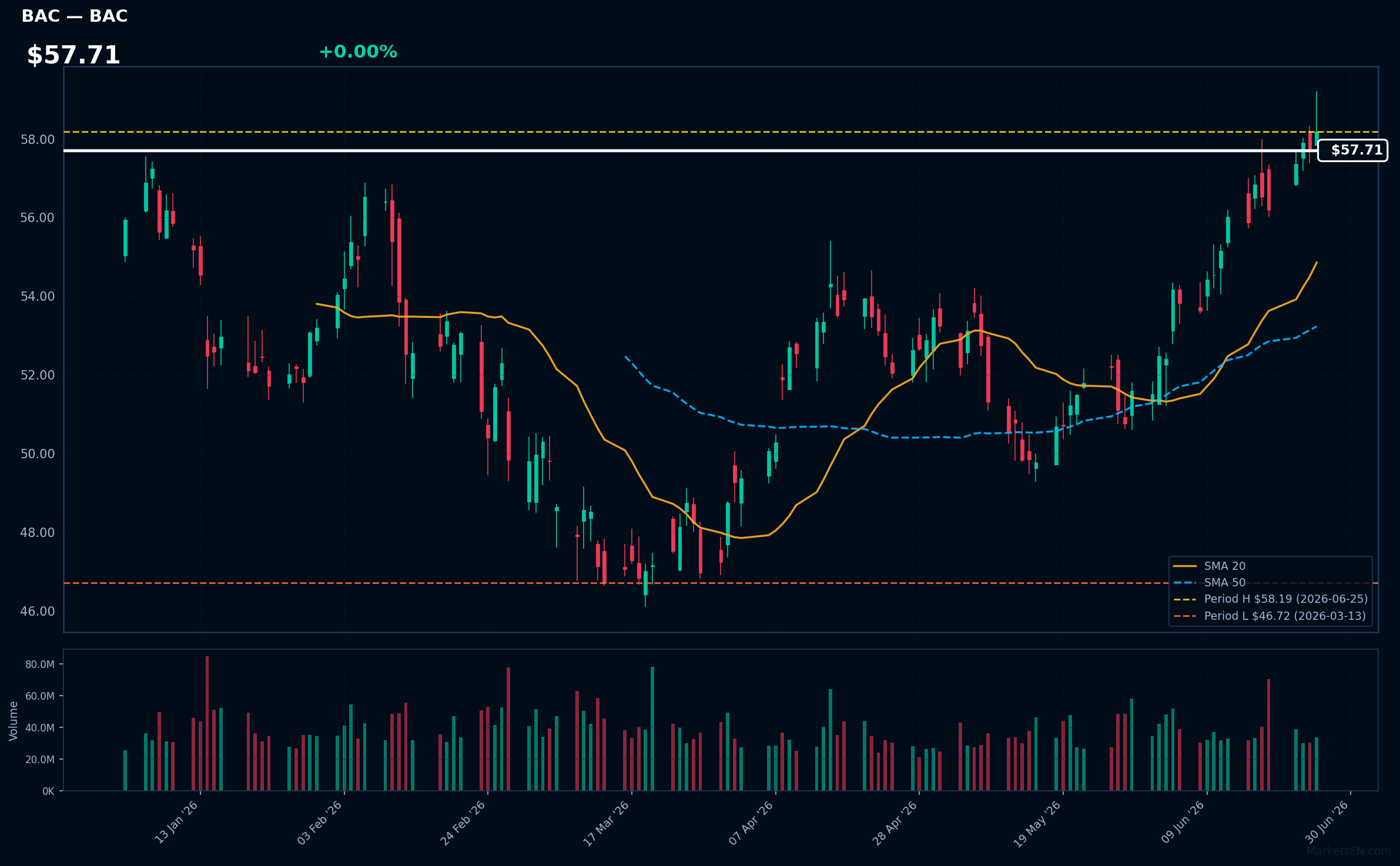The width and height of the screenshot is (1400, 866).
Task: Click the "Period H $58.19 (2026-06-25)" legend text
Action: [1286, 599]
